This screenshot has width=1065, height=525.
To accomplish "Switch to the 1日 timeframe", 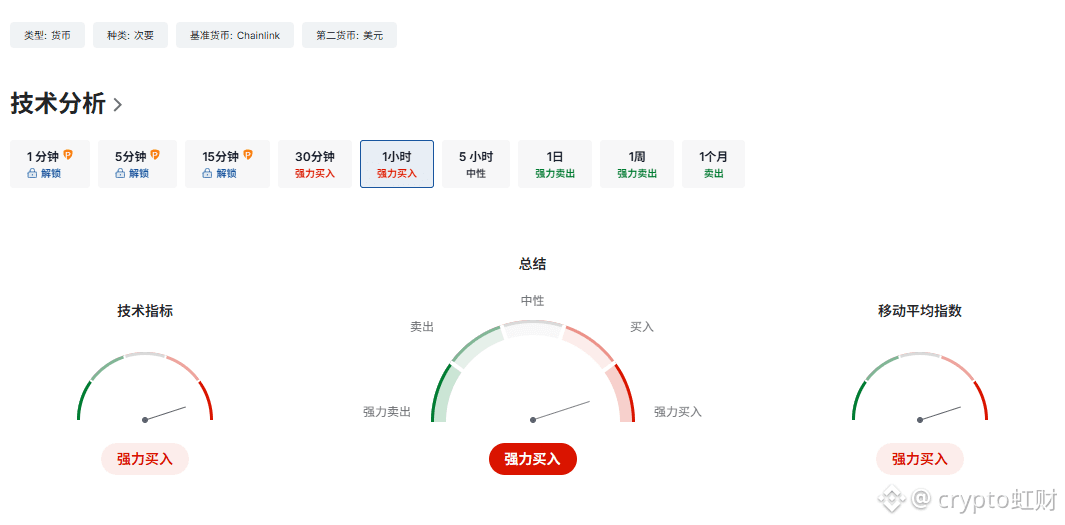I will tap(555, 164).
